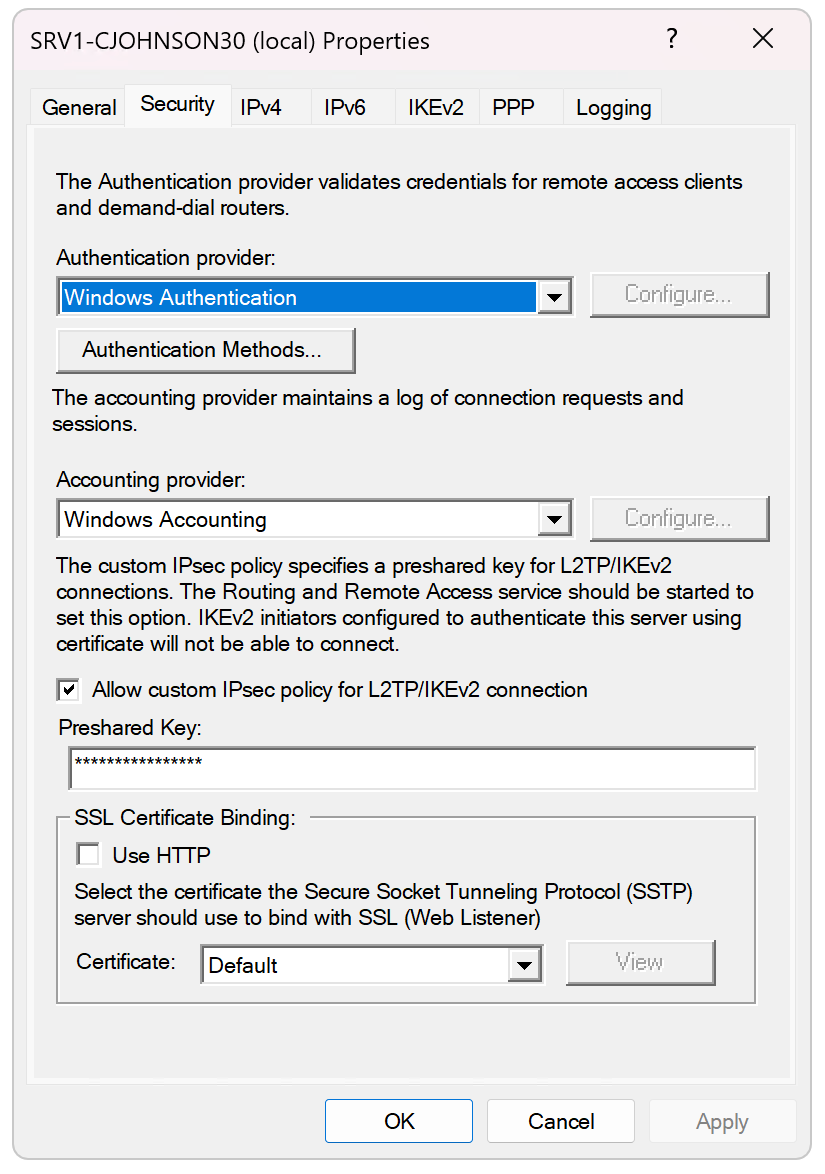The width and height of the screenshot is (825, 1174).
Task: Click the Cancel button
Action: pos(560,1120)
